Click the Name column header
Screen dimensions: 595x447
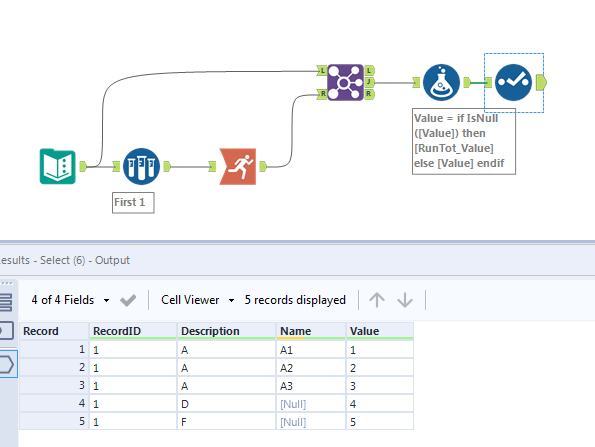tap(311, 331)
